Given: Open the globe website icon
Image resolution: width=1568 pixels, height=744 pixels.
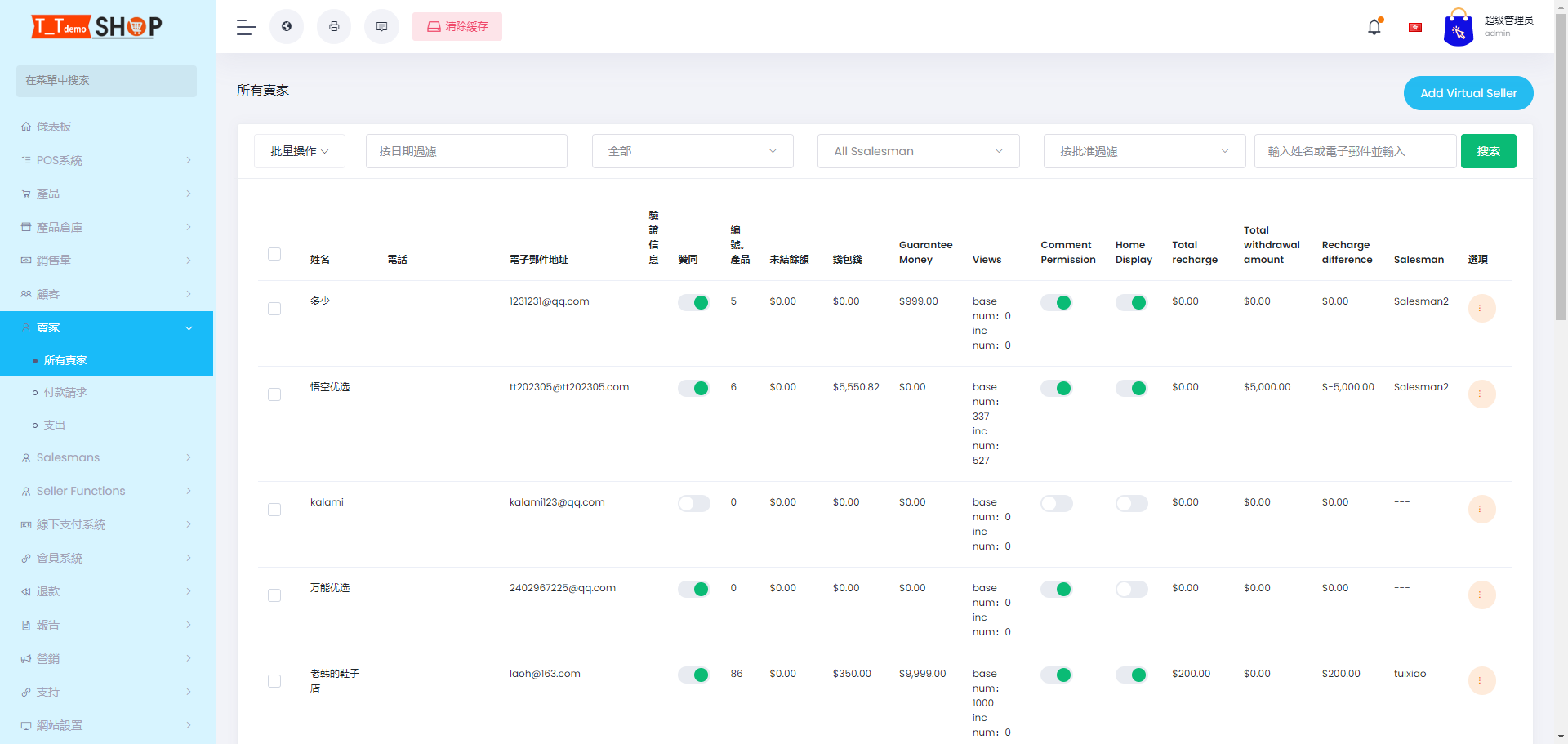Looking at the screenshot, I should coord(287,27).
